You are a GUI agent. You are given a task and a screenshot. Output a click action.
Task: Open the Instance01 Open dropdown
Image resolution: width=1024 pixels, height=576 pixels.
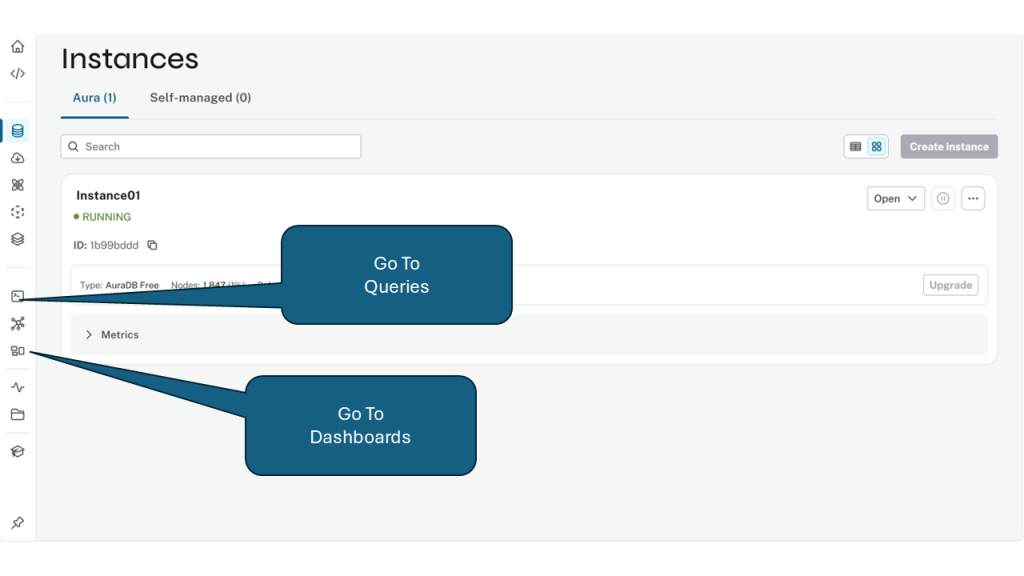tap(895, 199)
